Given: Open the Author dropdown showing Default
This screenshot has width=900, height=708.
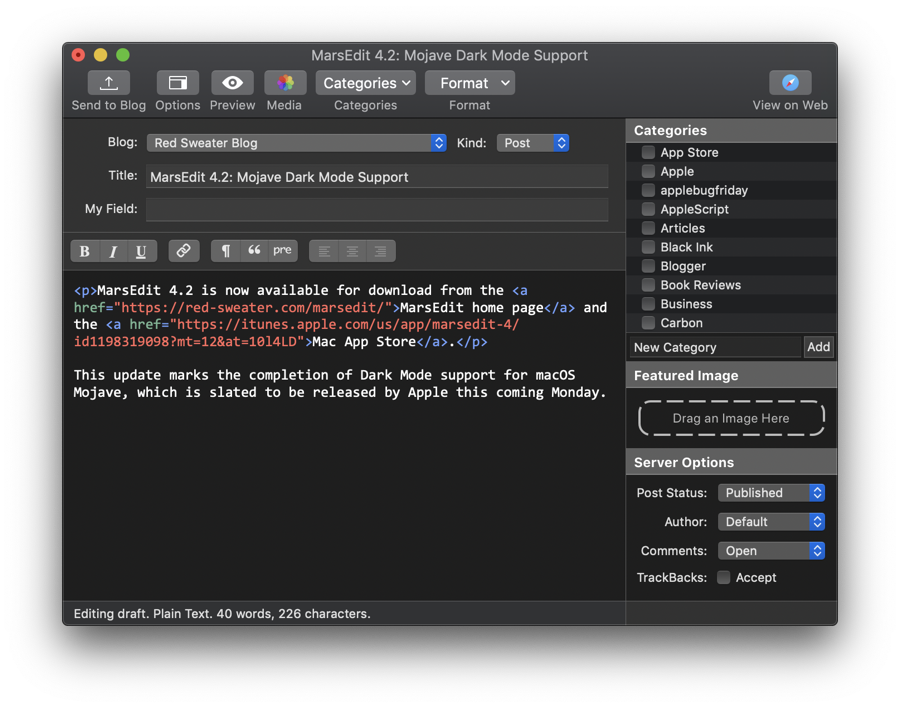Looking at the screenshot, I should pos(771,521).
